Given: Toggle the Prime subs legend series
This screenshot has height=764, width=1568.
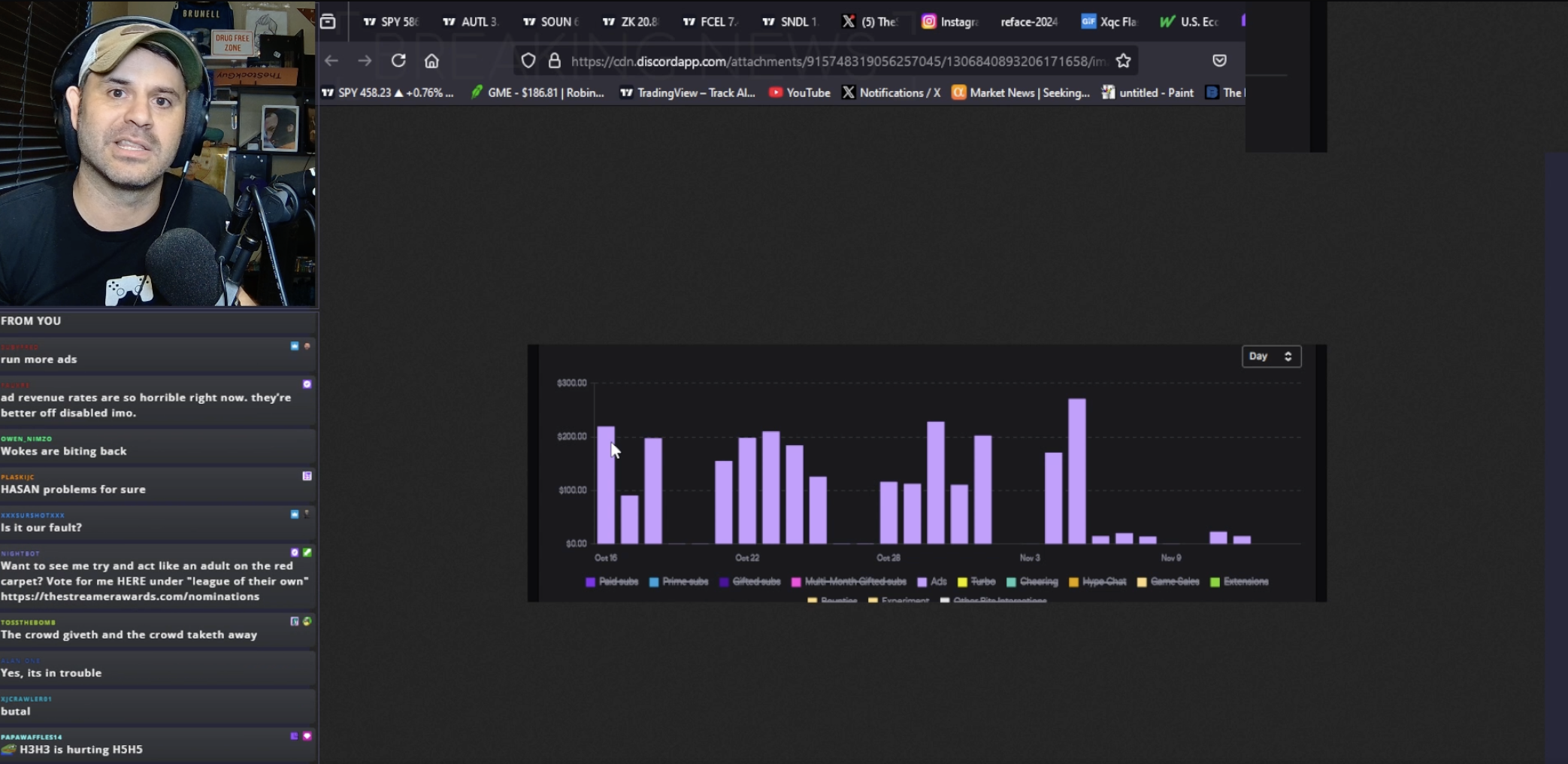Looking at the screenshot, I should click(x=679, y=581).
